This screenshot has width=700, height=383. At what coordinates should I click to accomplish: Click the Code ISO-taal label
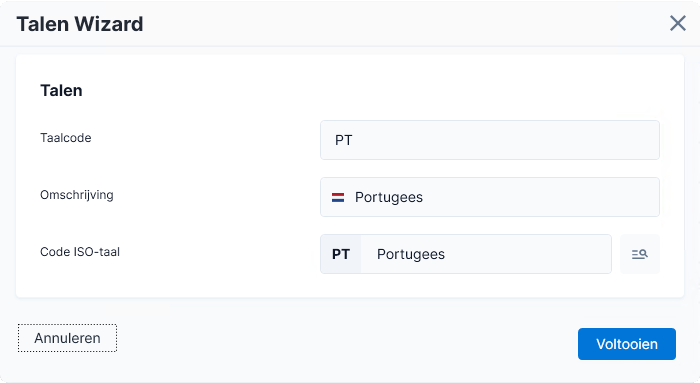click(x=80, y=252)
